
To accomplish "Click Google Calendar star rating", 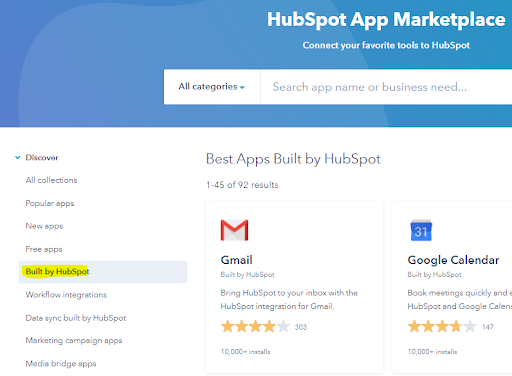I will tap(442, 327).
